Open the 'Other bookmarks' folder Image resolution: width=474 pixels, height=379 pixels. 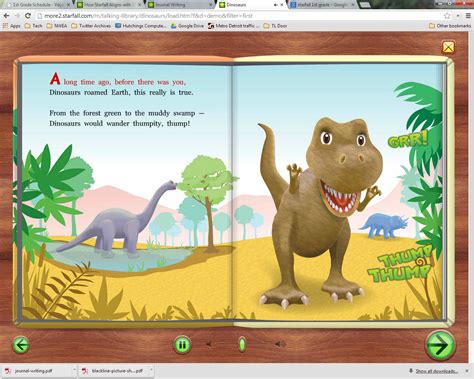pos(450,26)
